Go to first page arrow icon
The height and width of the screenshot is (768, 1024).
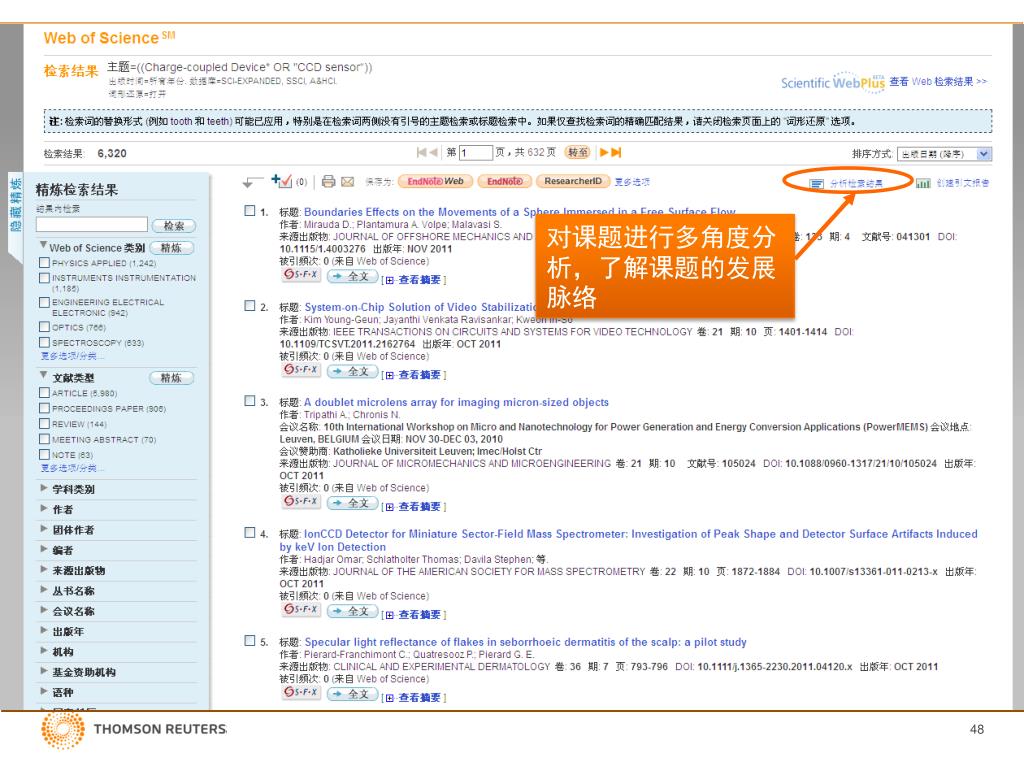click(422, 152)
